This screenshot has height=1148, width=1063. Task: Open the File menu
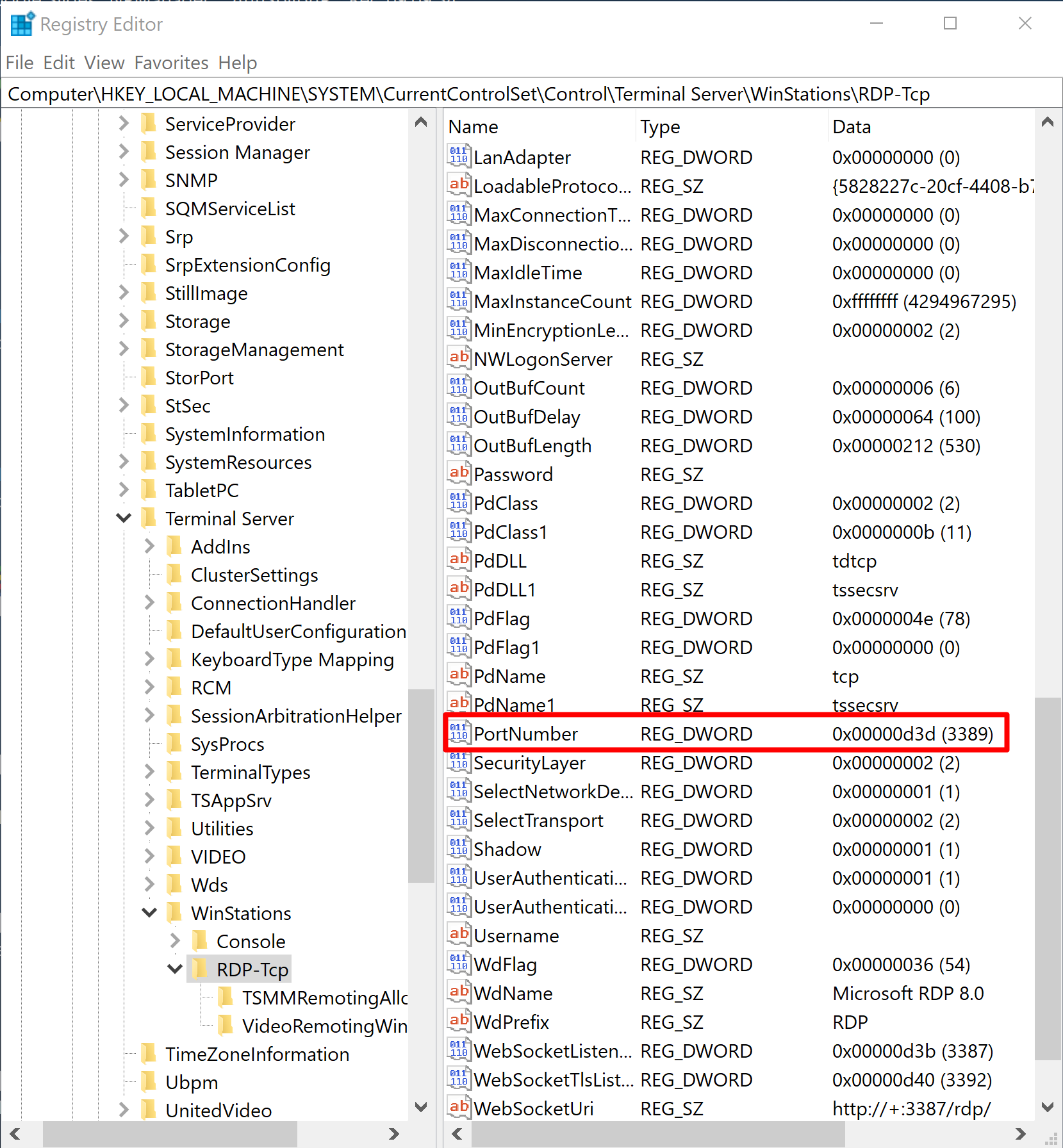19,63
